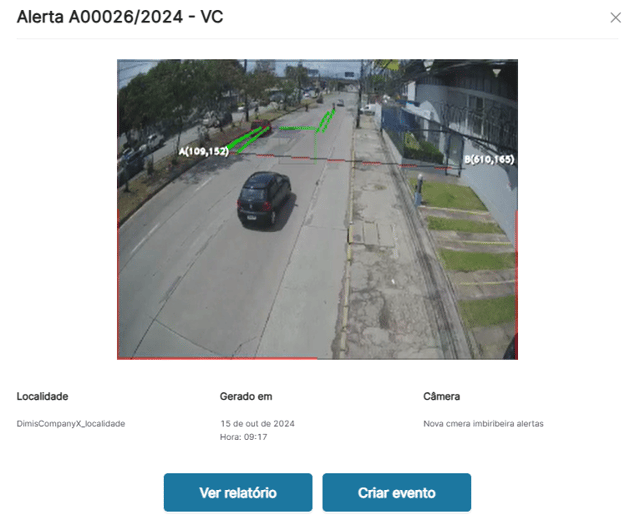Open the camera snapshot image
Screen dimensions: 630x530
click(317, 209)
